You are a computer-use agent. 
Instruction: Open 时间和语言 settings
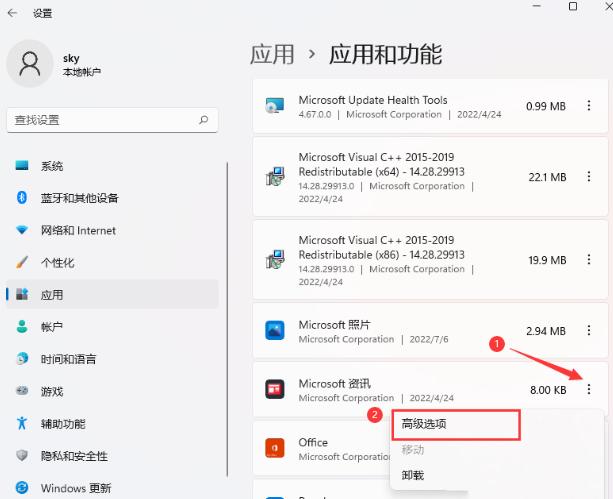(x=68, y=359)
